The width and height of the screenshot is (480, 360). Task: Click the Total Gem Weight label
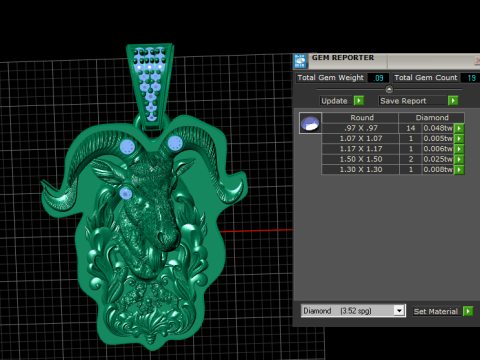[x=330, y=78]
